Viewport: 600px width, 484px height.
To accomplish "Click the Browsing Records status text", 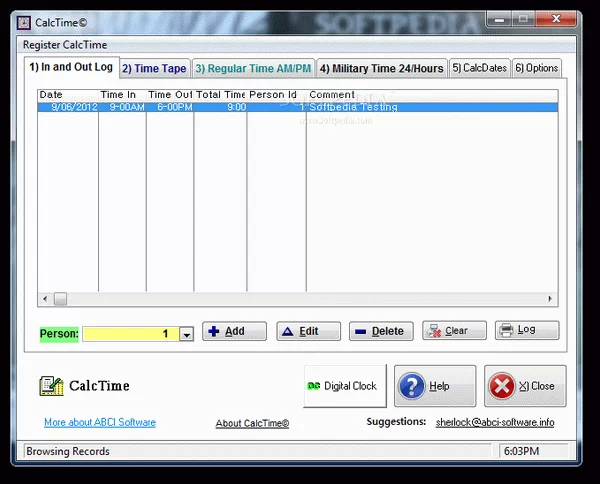I will pos(68,451).
